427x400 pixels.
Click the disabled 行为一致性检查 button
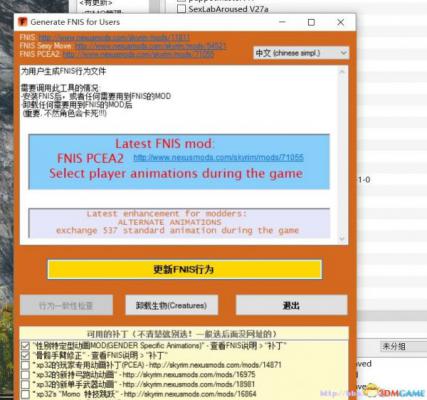click(x=66, y=305)
